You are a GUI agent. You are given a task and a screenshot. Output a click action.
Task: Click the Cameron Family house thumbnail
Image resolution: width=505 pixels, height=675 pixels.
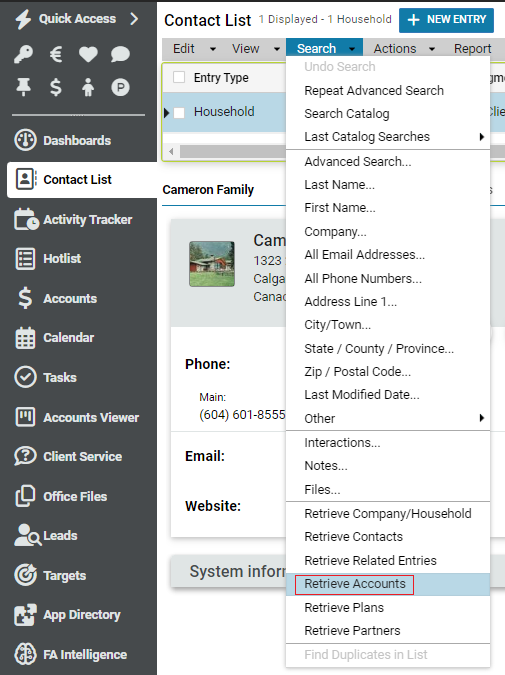coord(212,264)
